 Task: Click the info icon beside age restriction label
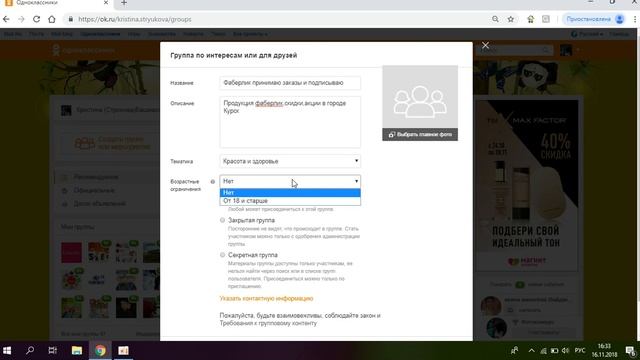click(213, 182)
